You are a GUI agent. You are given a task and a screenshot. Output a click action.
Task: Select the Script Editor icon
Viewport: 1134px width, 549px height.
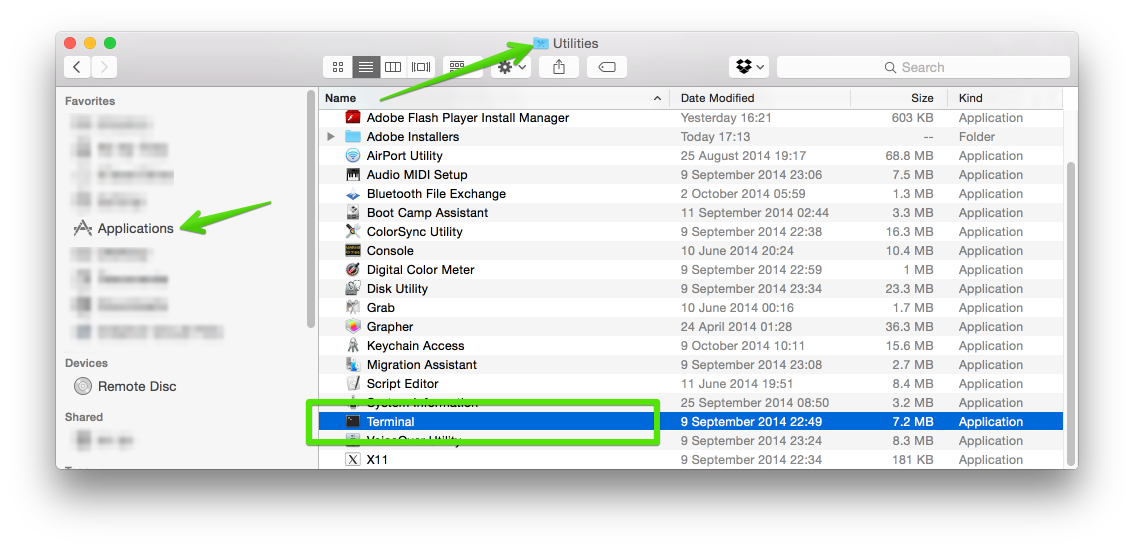click(x=353, y=383)
